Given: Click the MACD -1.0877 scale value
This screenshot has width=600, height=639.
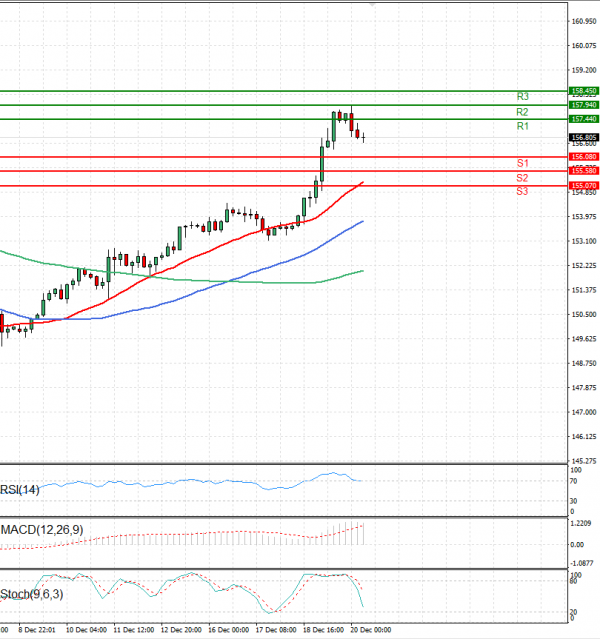Looking at the screenshot, I should pos(582,563).
